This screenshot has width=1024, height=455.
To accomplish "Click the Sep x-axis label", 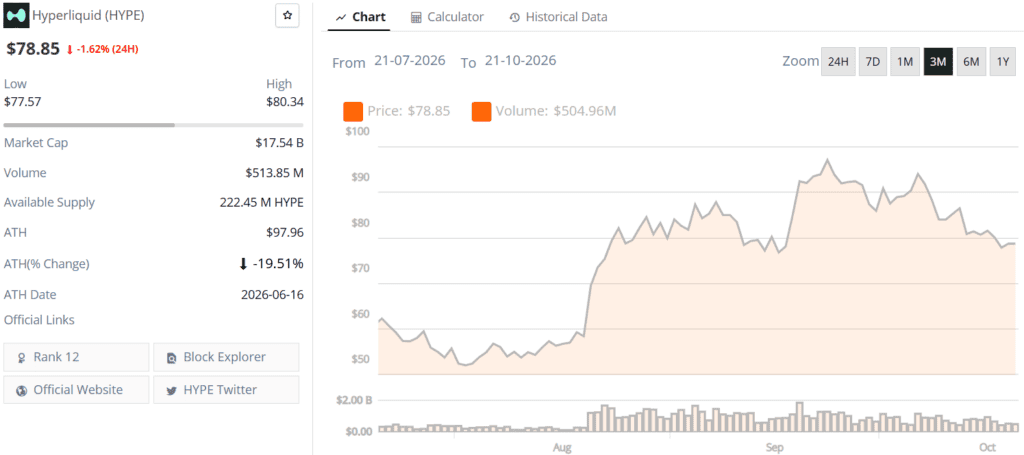I will click(x=774, y=448).
